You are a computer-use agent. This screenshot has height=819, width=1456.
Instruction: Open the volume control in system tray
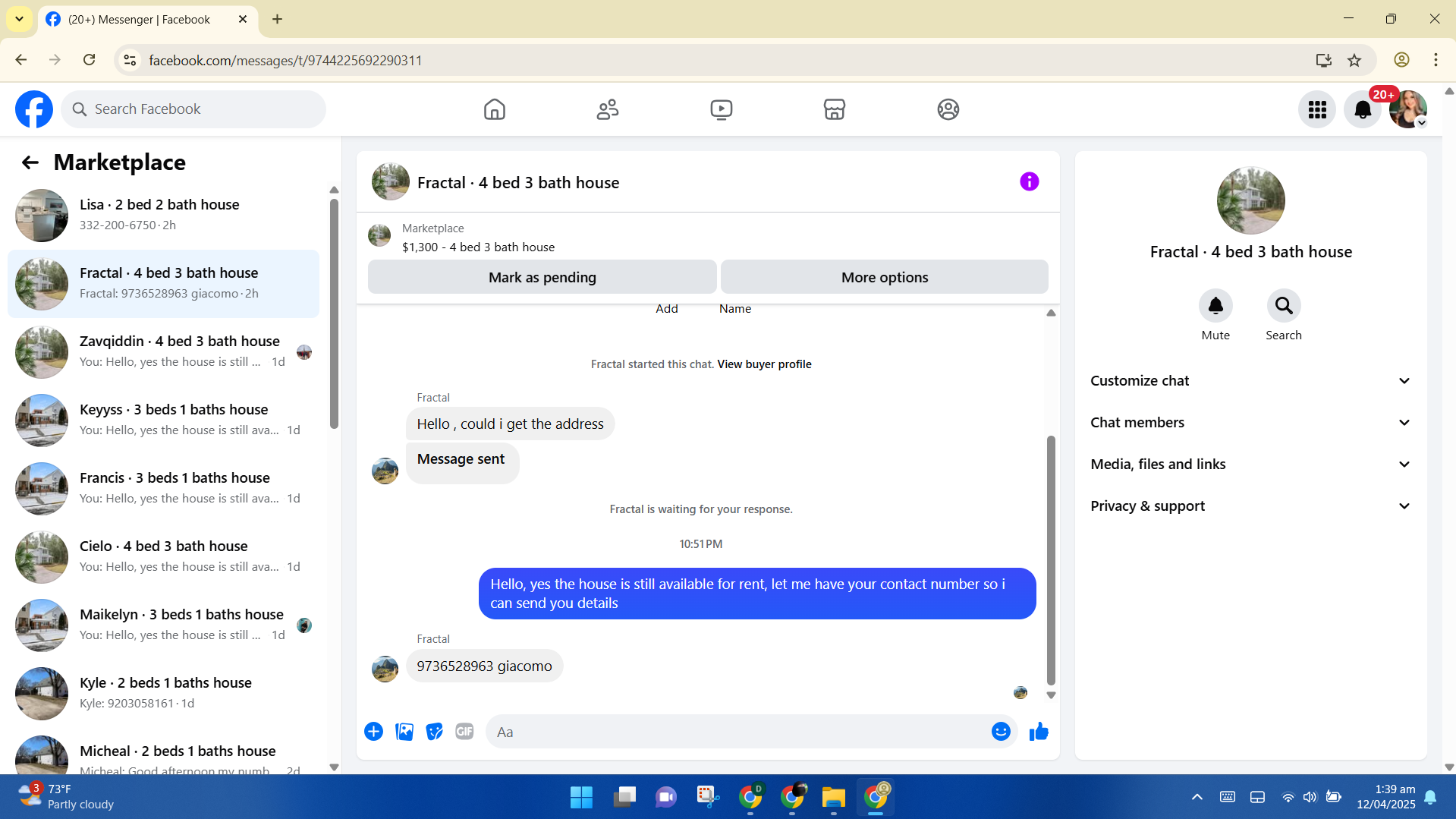coord(1310,797)
